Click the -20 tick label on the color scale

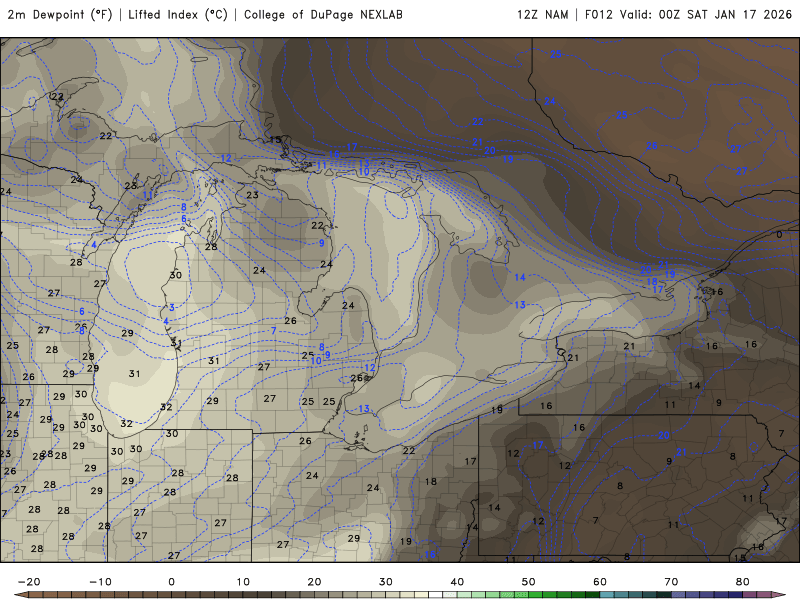point(29,582)
